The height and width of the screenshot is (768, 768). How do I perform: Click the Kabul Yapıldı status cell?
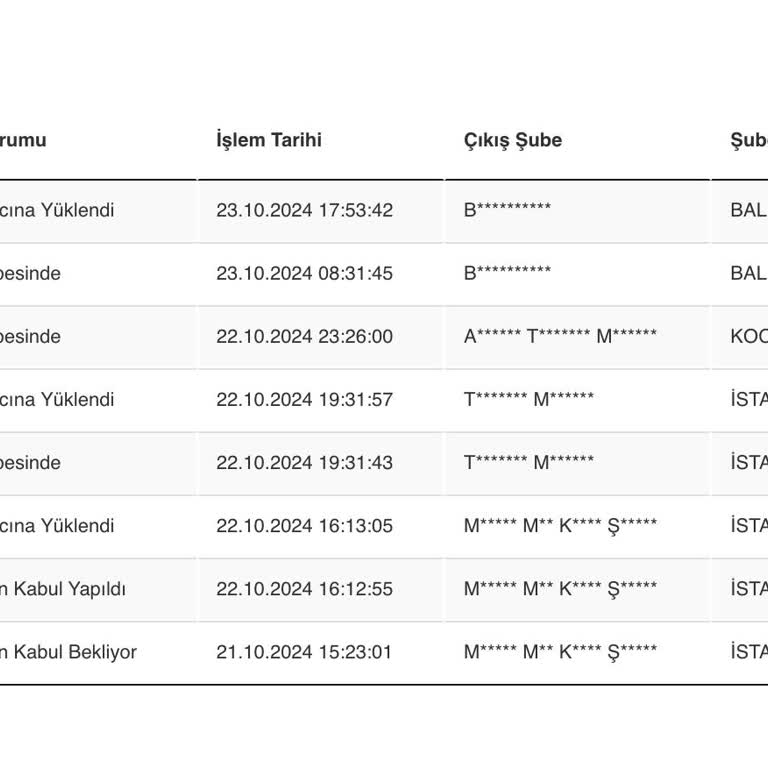pos(63,589)
